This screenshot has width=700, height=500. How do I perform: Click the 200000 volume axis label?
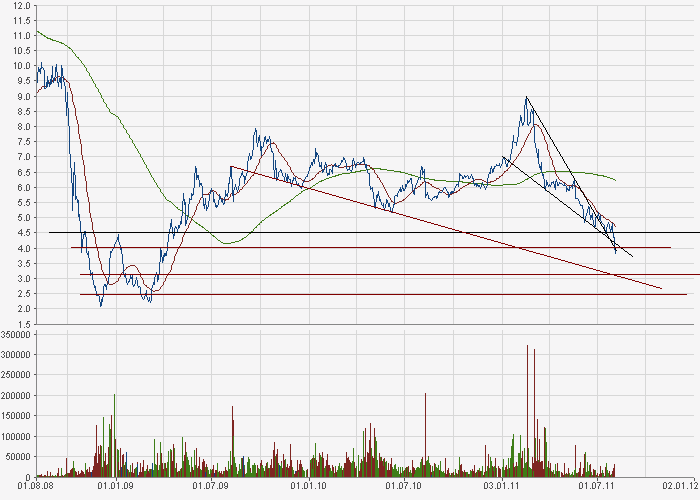(15, 396)
